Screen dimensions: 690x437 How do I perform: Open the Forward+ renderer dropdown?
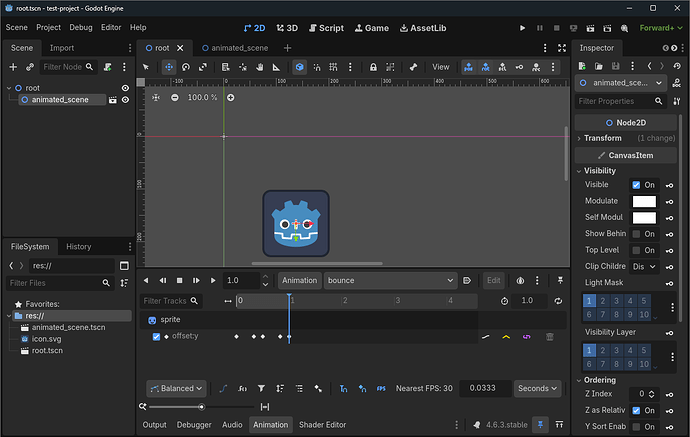click(661, 28)
